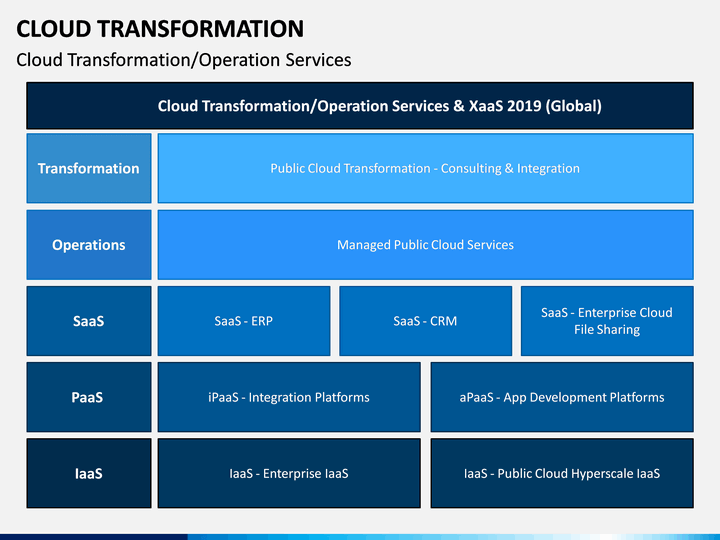
Task: Click the CLOUD TRANSFORMATION slide title
Action: coord(160,29)
